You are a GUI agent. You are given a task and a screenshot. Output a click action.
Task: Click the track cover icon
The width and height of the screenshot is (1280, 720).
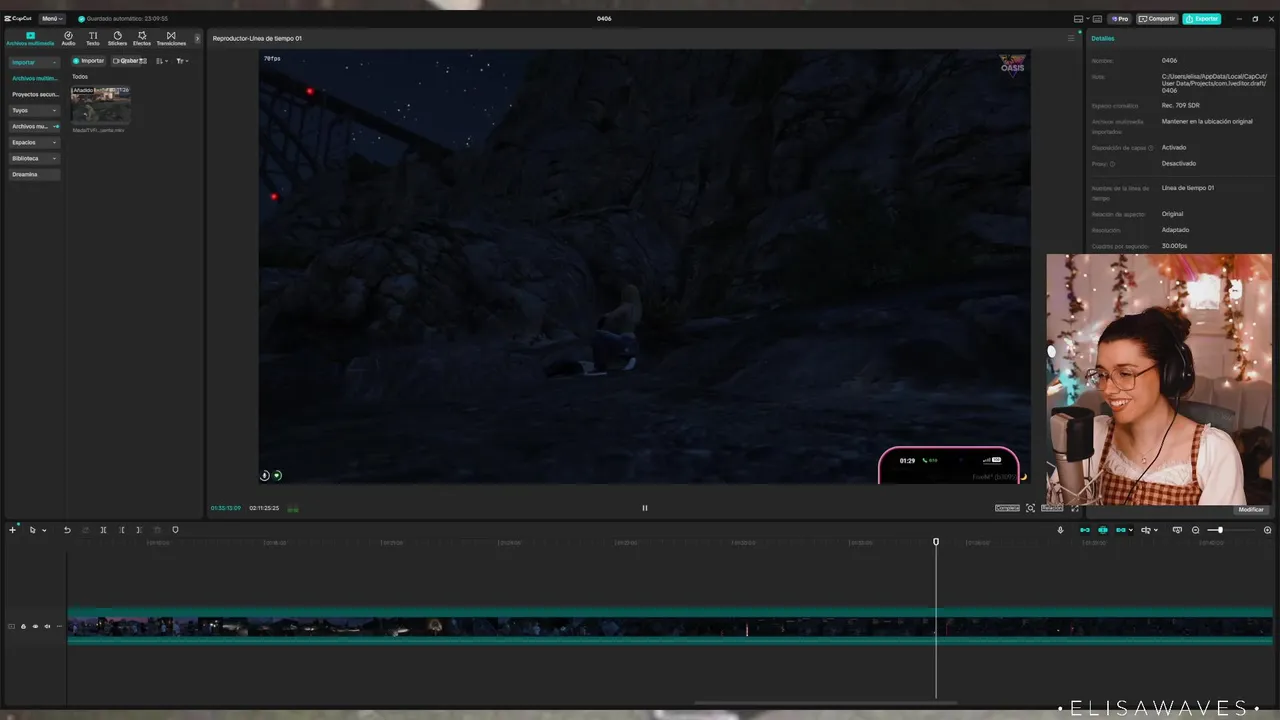click(11, 627)
